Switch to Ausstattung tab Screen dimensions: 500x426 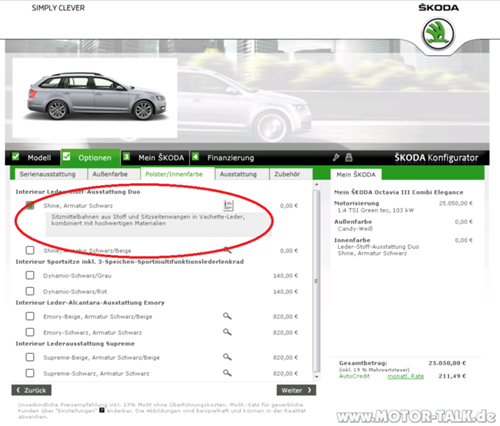pyautogui.click(x=241, y=174)
